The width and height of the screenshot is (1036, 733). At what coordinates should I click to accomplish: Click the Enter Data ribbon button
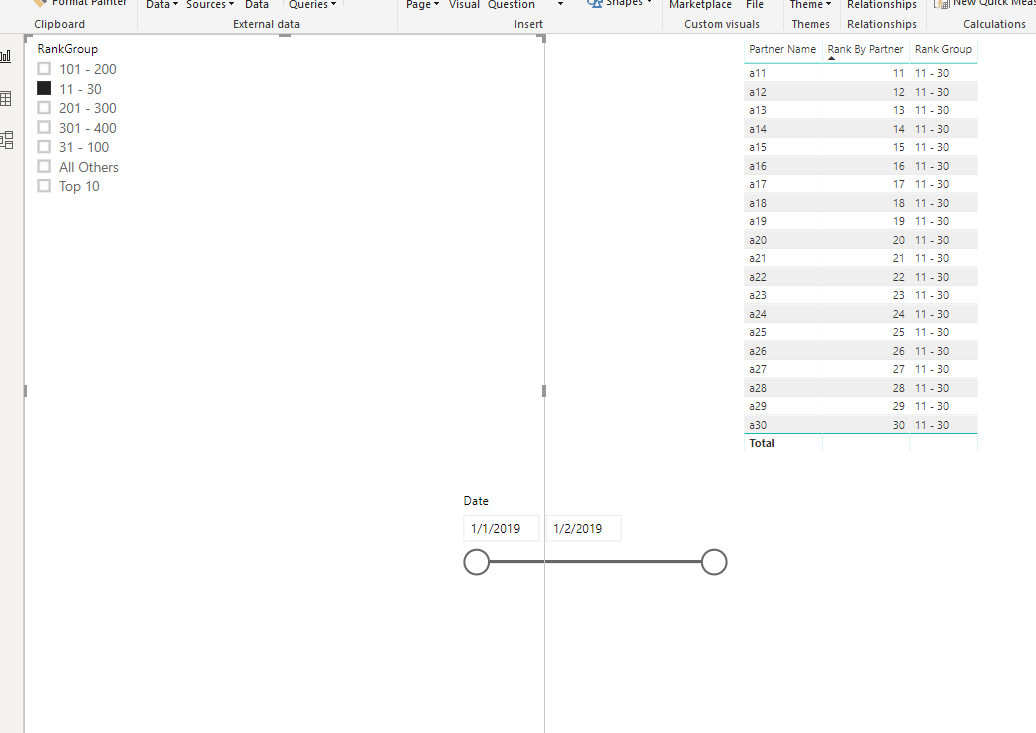click(x=256, y=5)
